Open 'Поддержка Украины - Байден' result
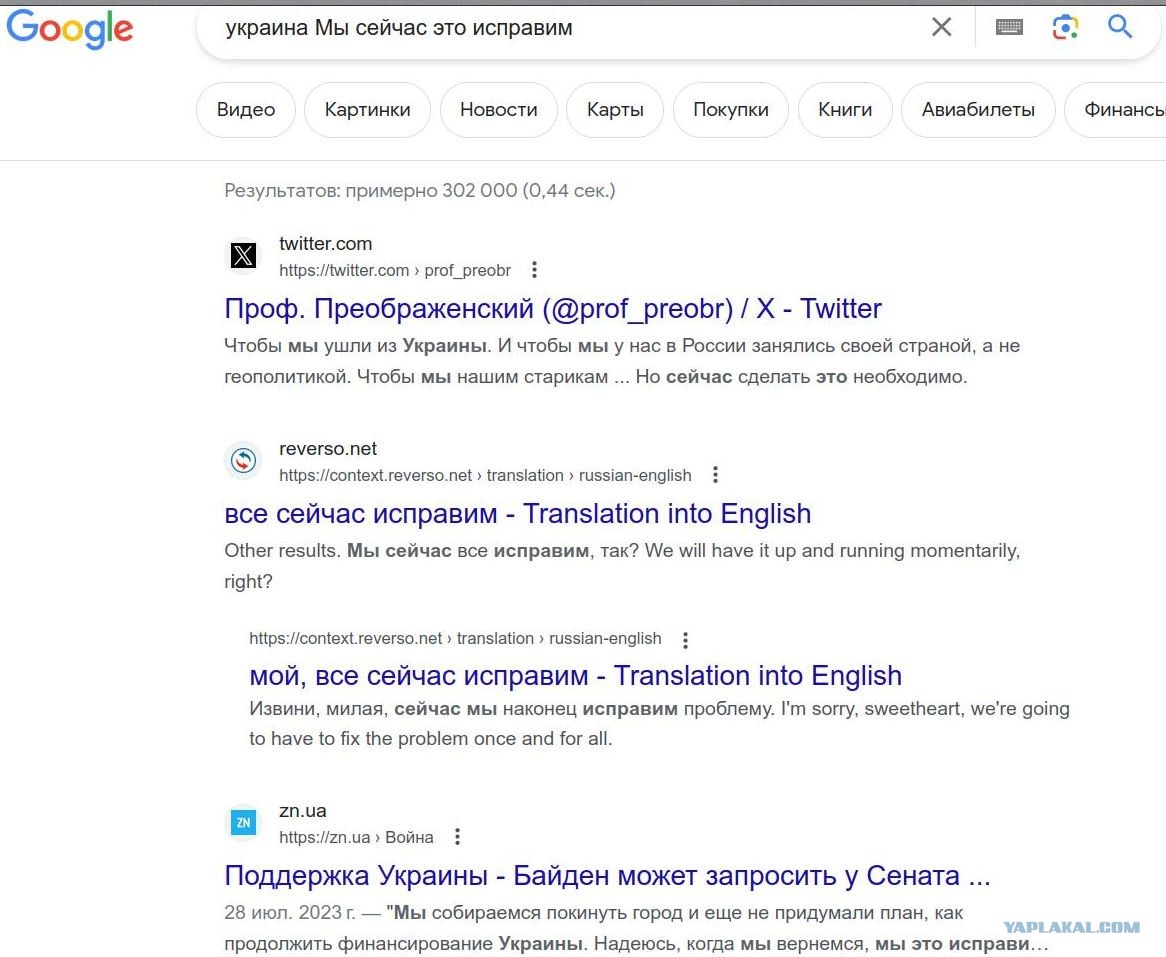The height and width of the screenshot is (957, 1166). point(608,876)
